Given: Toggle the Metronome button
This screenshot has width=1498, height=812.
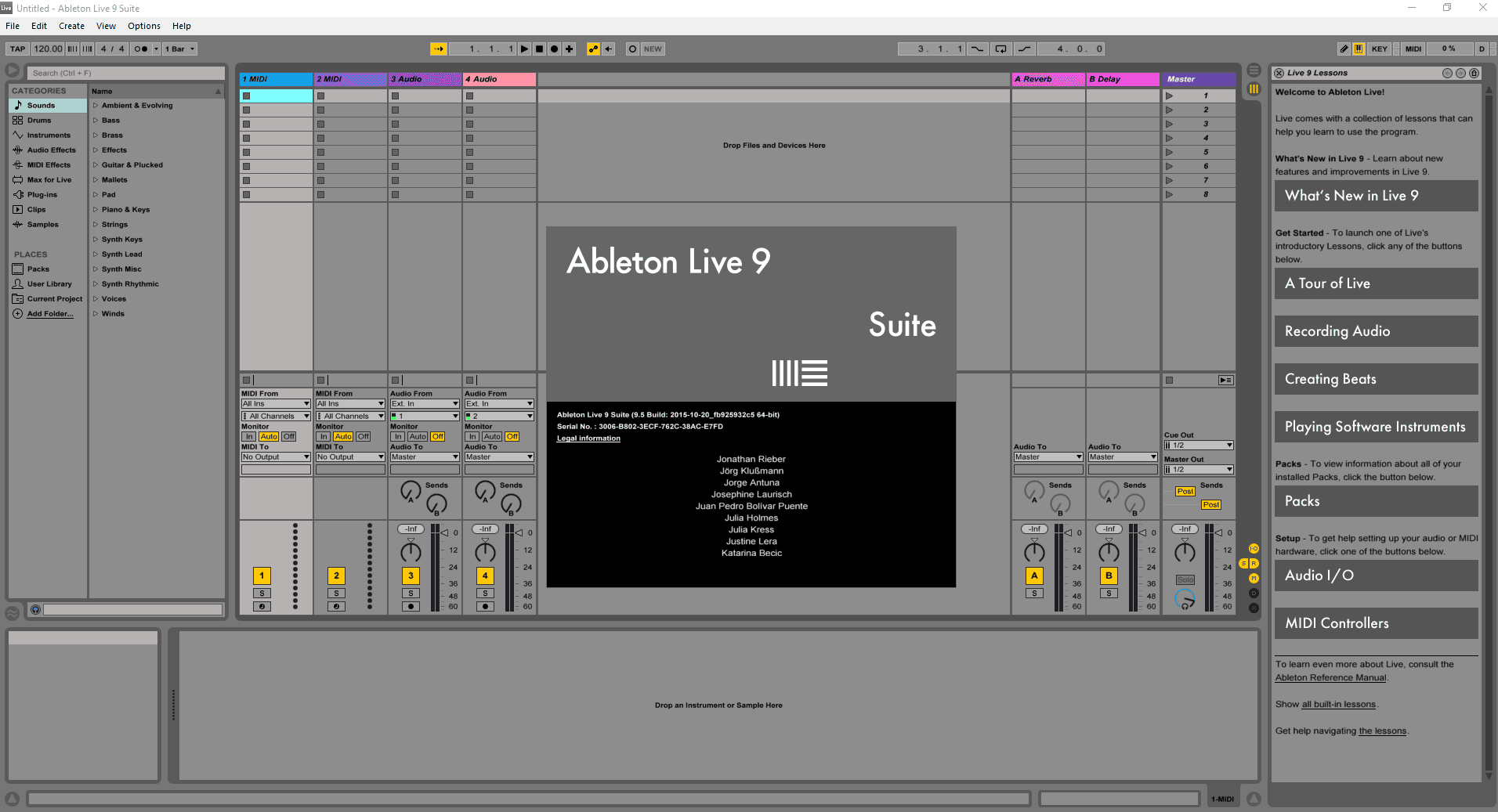Looking at the screenshot, I should click(x=141, y=49).
